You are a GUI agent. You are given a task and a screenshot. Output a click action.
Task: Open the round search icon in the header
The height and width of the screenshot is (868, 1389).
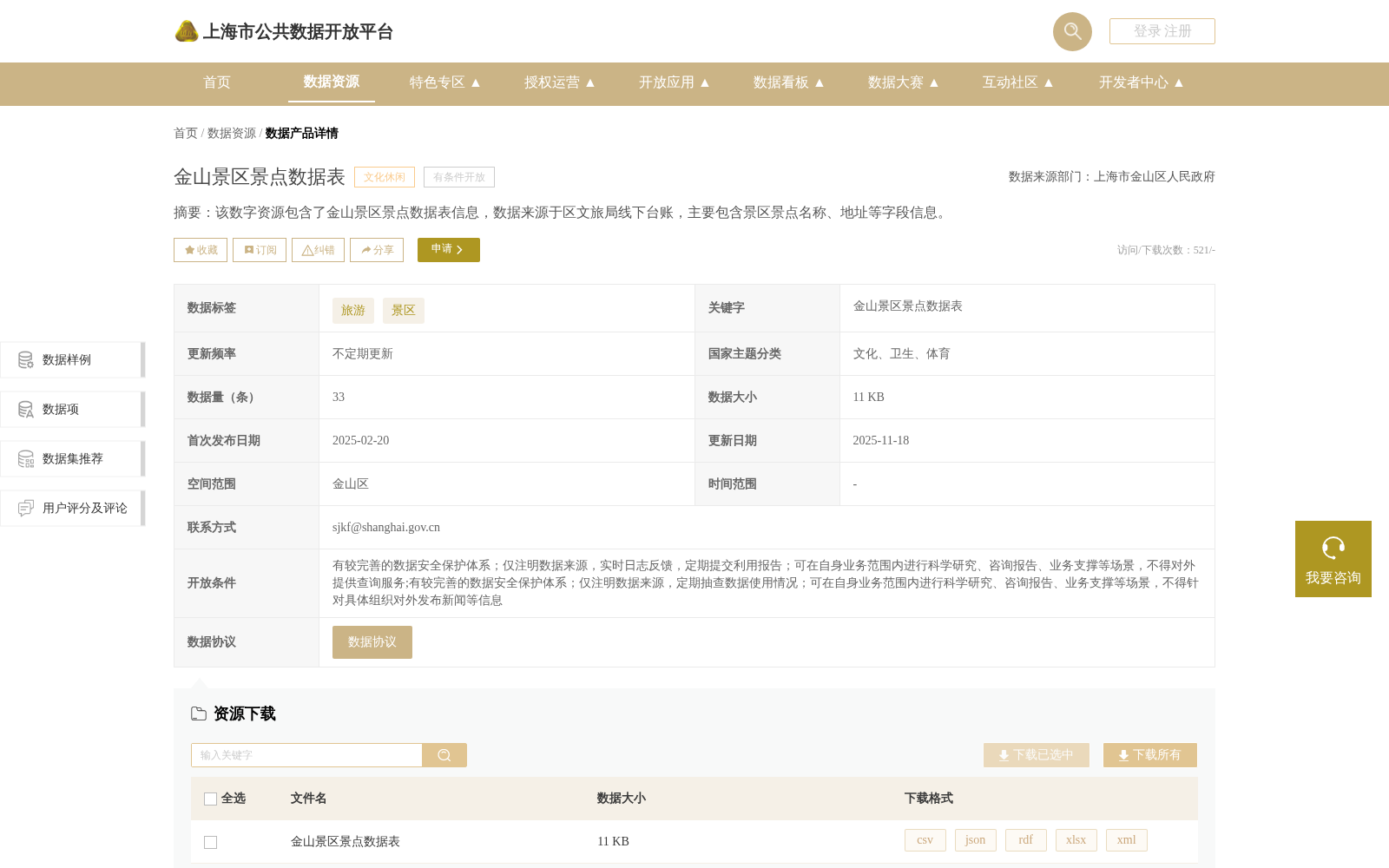click(x=1072, y=31)
